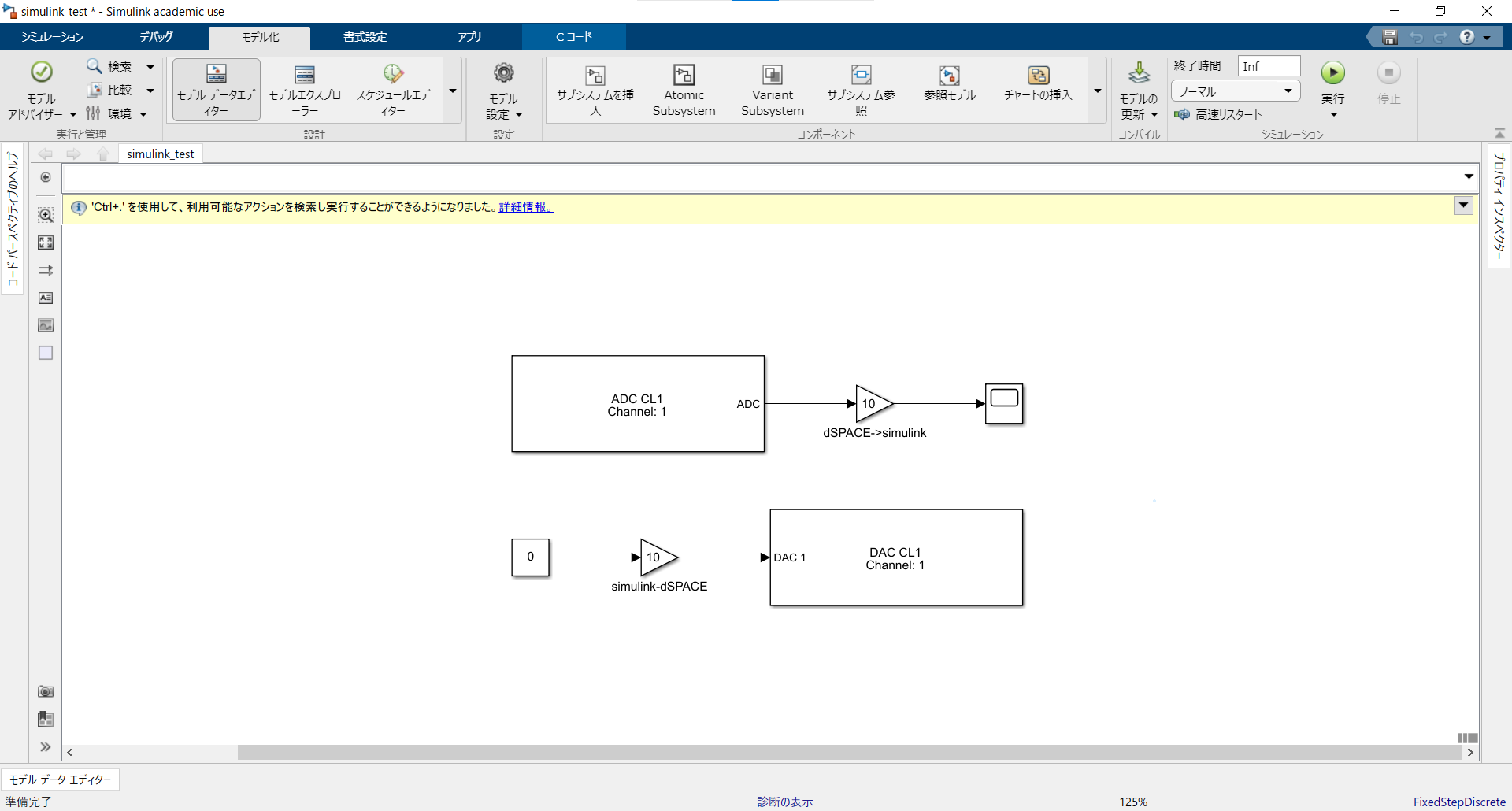Collapse the Ctrl+. notification banner
The width and height of the screenshot is (1512, 811).
pos(1463,206)
